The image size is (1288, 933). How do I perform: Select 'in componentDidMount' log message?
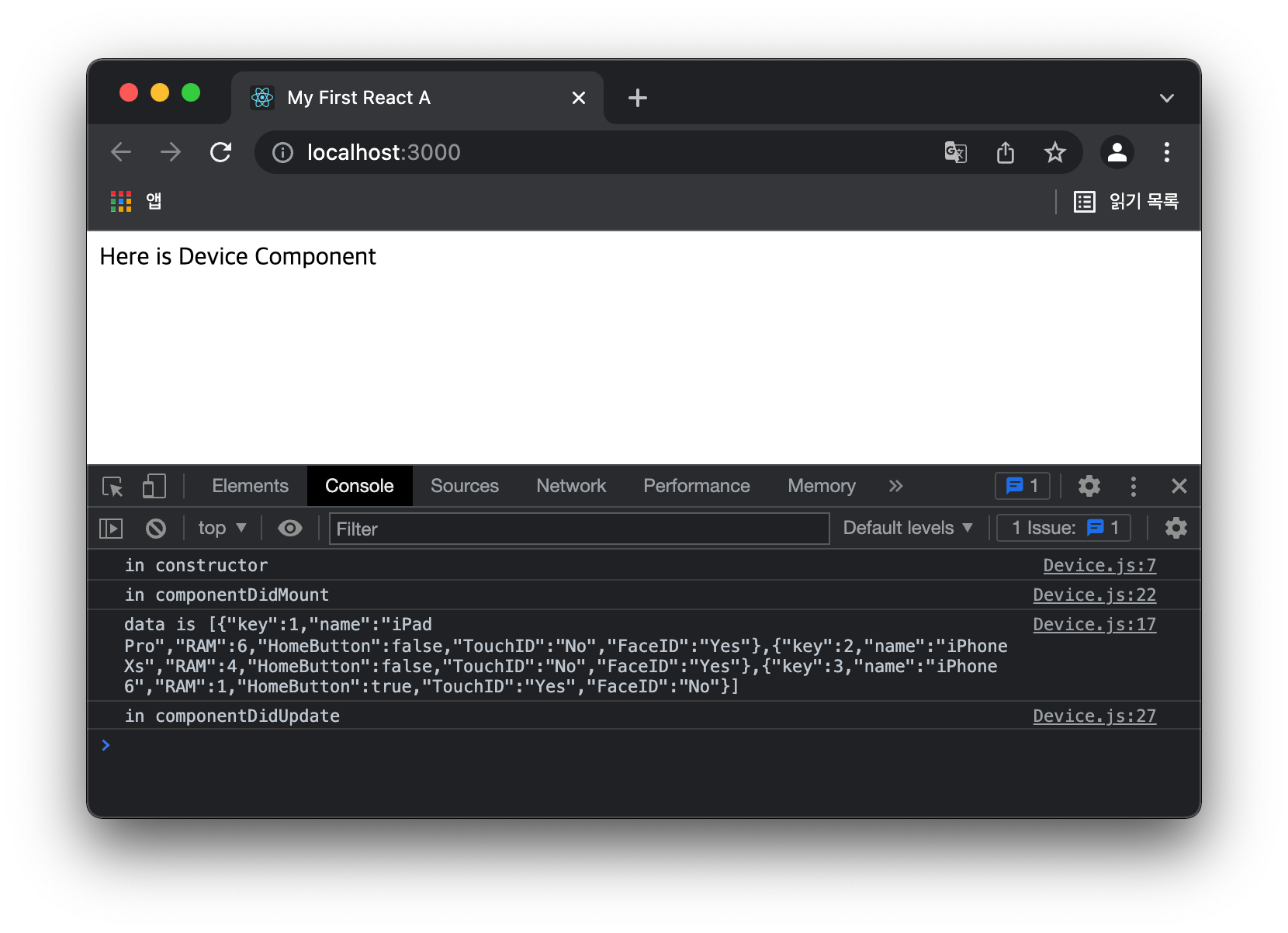pos(227,595)
